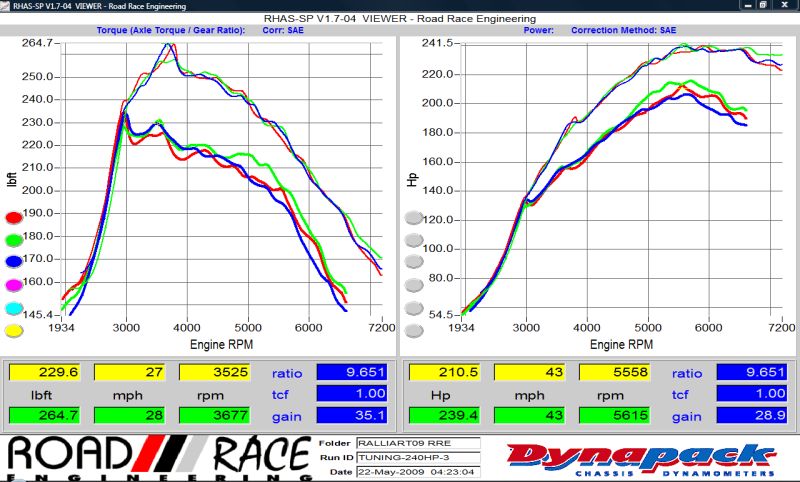Click the green 264.7 peak torque field
Viewport: 800px width, 482px height.
coord(43,415)
